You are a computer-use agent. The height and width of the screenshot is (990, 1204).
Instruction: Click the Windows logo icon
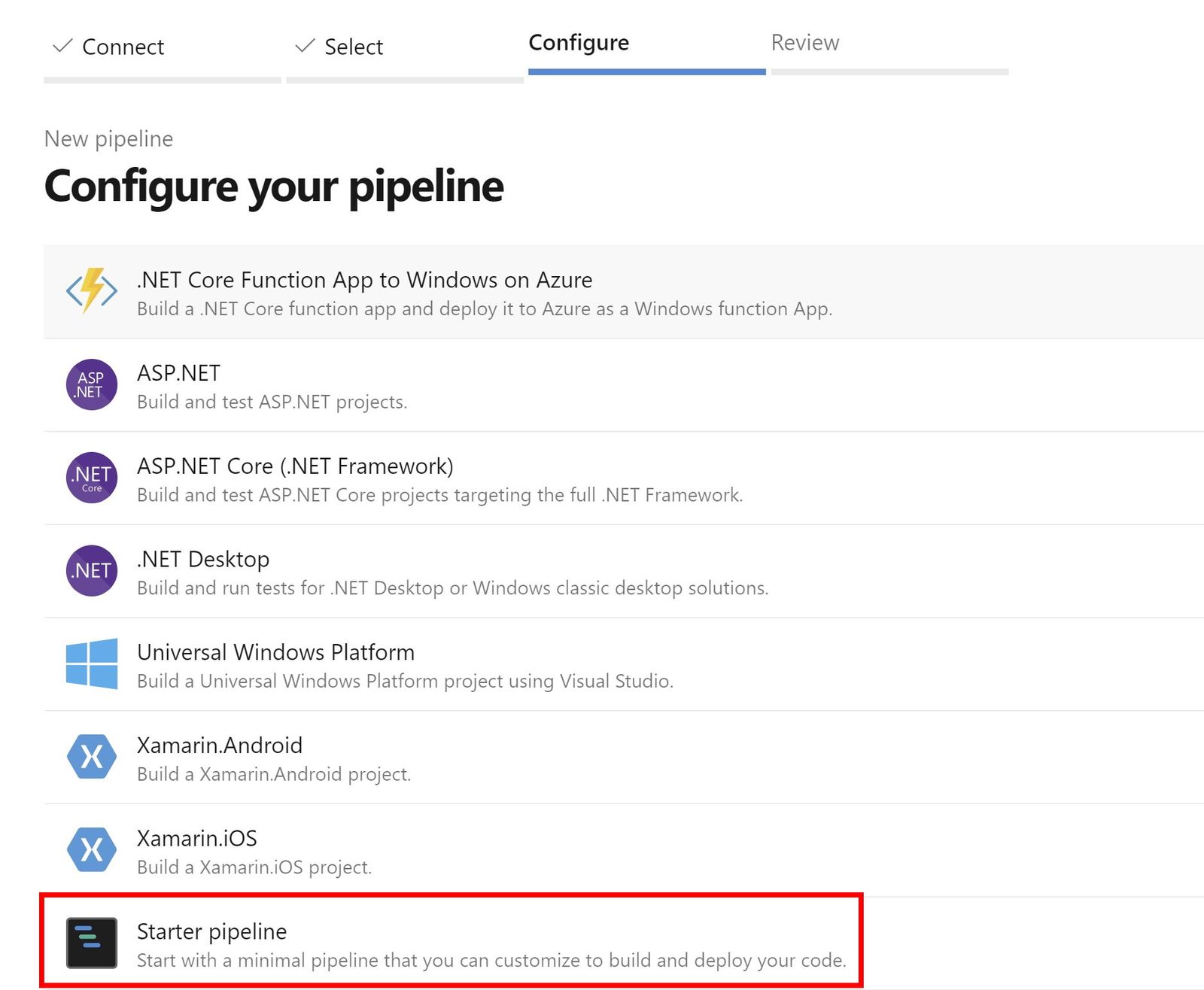click(92, 664)
